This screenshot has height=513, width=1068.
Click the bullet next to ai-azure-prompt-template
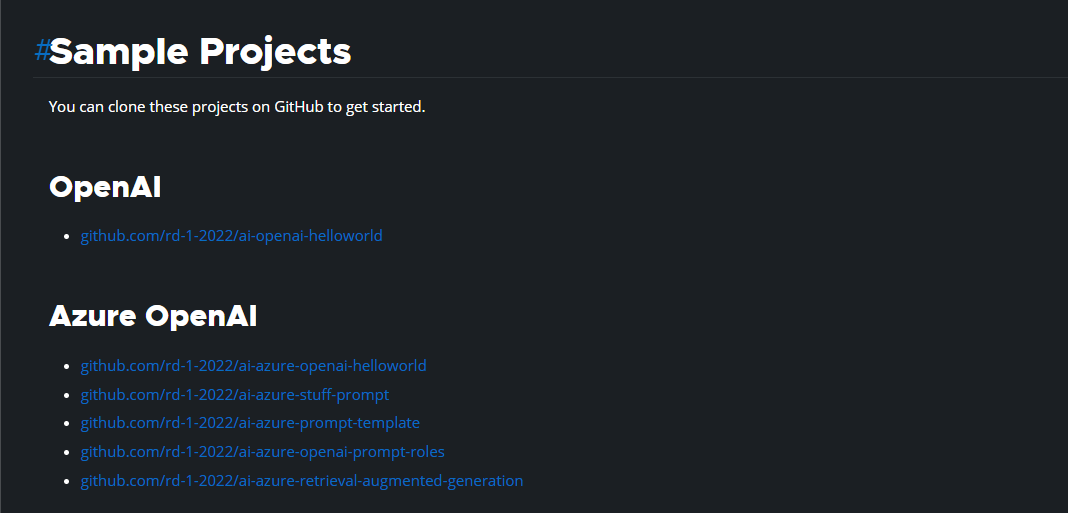pyautogui.click(x=67, y=424)
